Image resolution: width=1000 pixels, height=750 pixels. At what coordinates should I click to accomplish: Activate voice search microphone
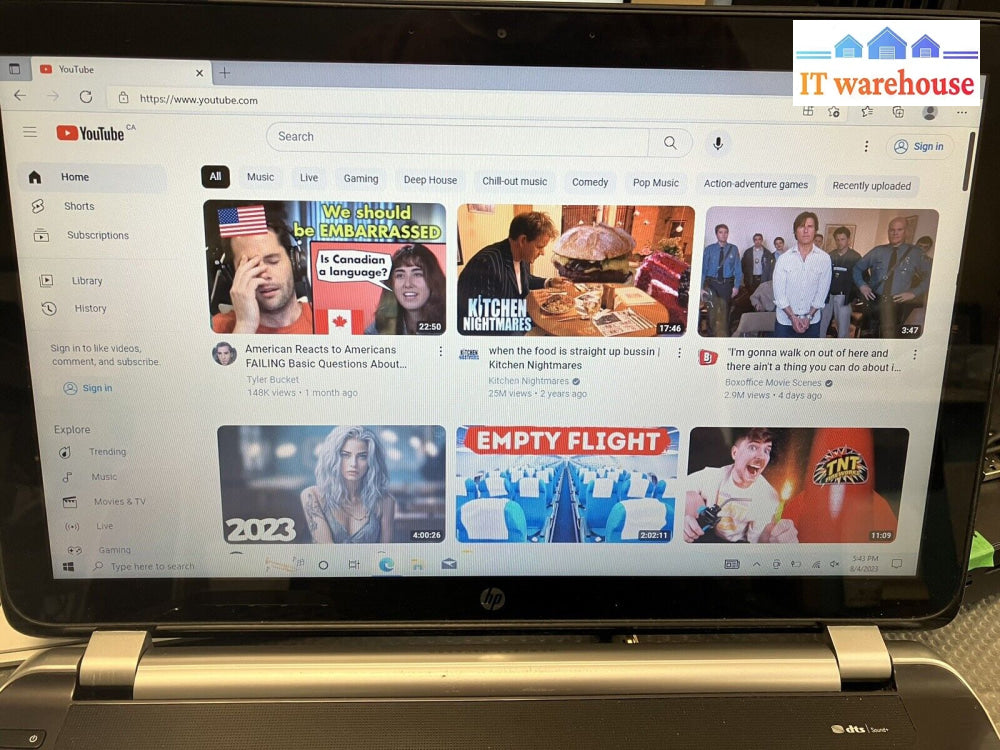point(717,144)
